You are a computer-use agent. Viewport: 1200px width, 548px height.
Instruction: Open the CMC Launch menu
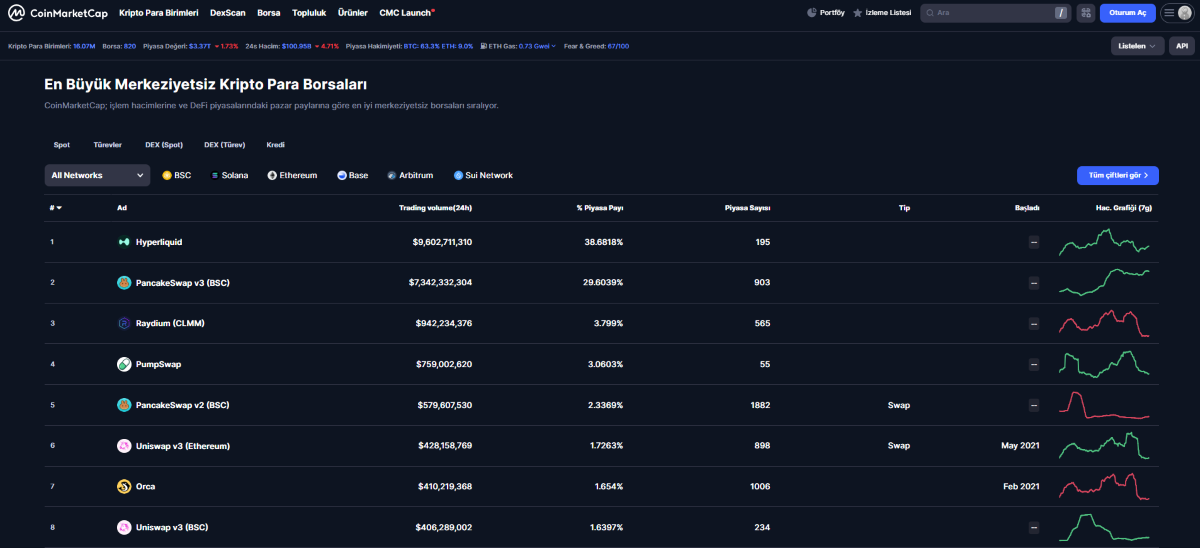tap(406, 13)
